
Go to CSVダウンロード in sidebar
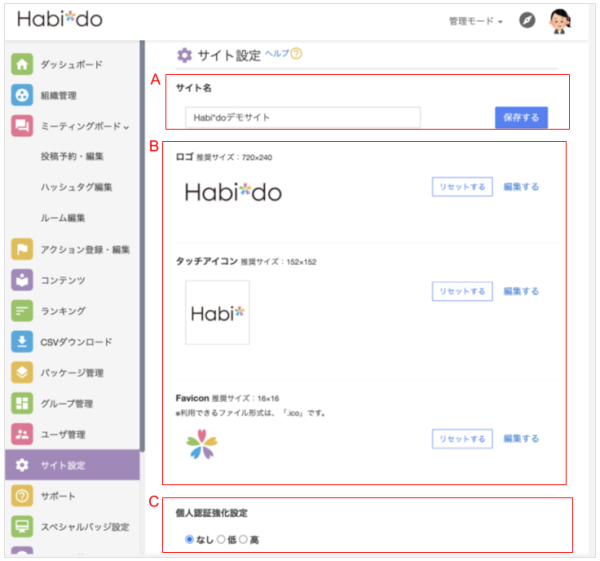pos(76,342)
